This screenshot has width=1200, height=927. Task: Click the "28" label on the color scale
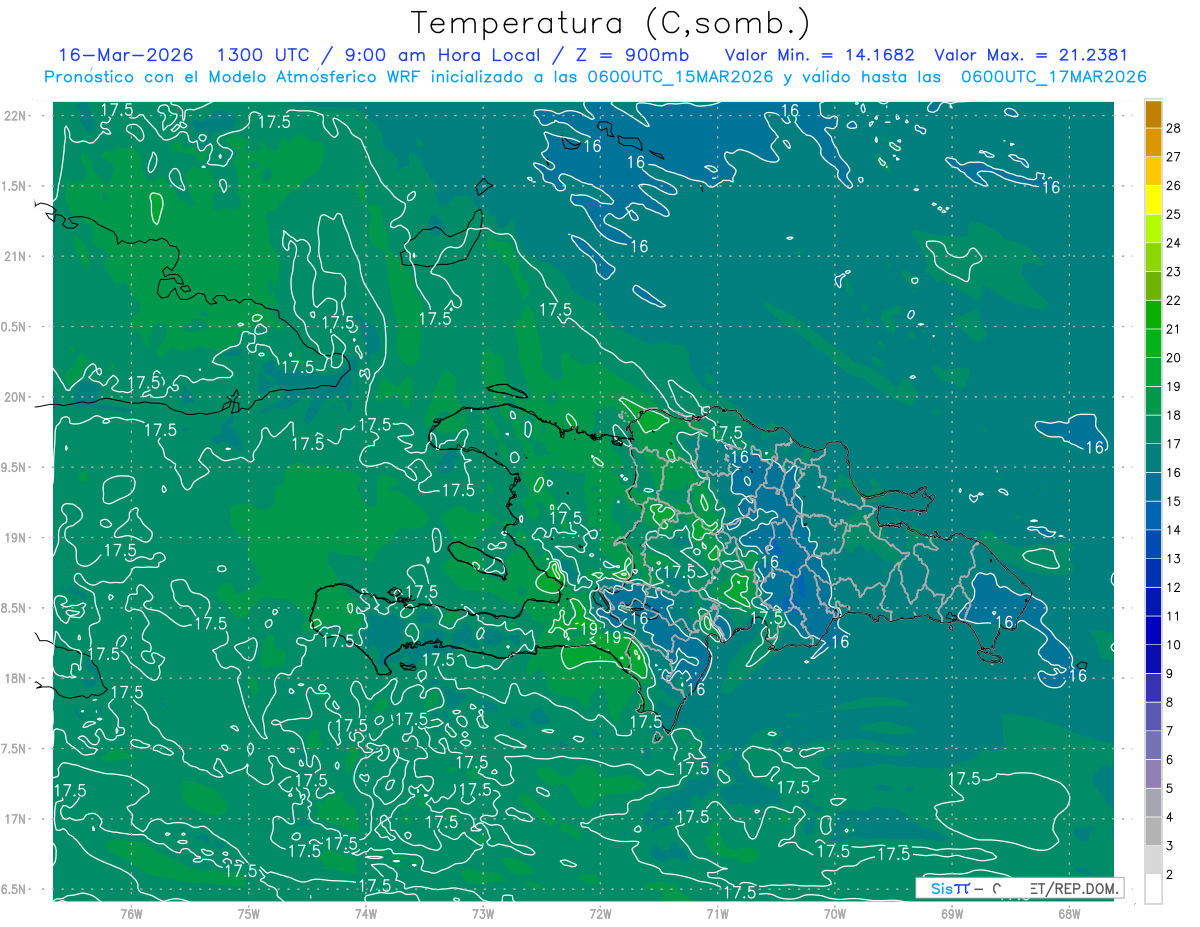point(1174,128)
